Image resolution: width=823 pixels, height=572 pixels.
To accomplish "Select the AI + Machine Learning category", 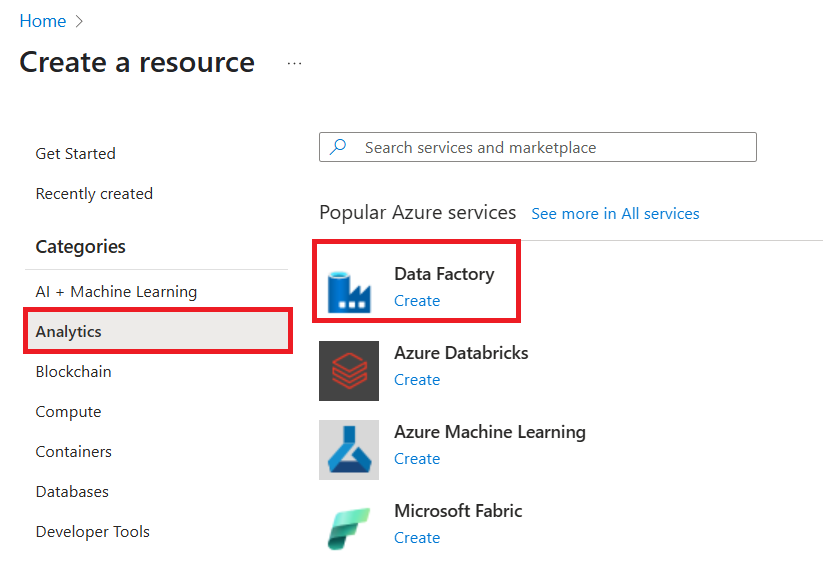I will coord(116,291).
